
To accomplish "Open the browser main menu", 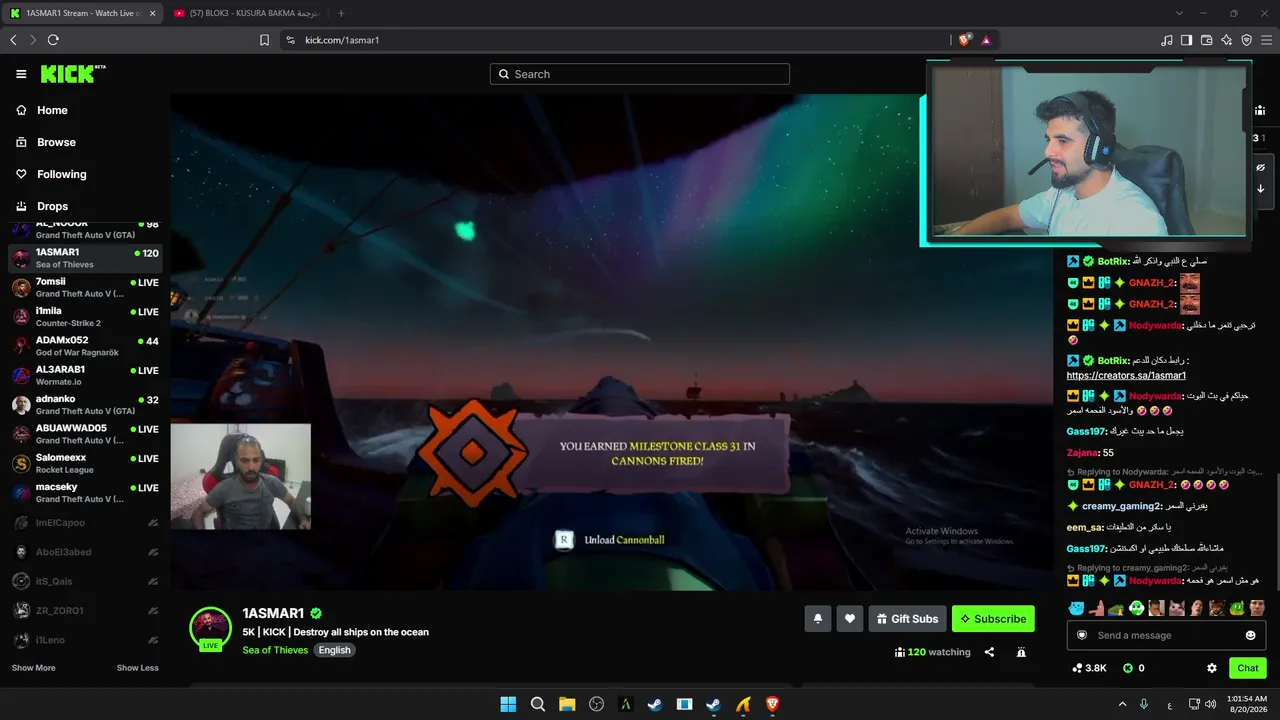I will [1266, 40].
